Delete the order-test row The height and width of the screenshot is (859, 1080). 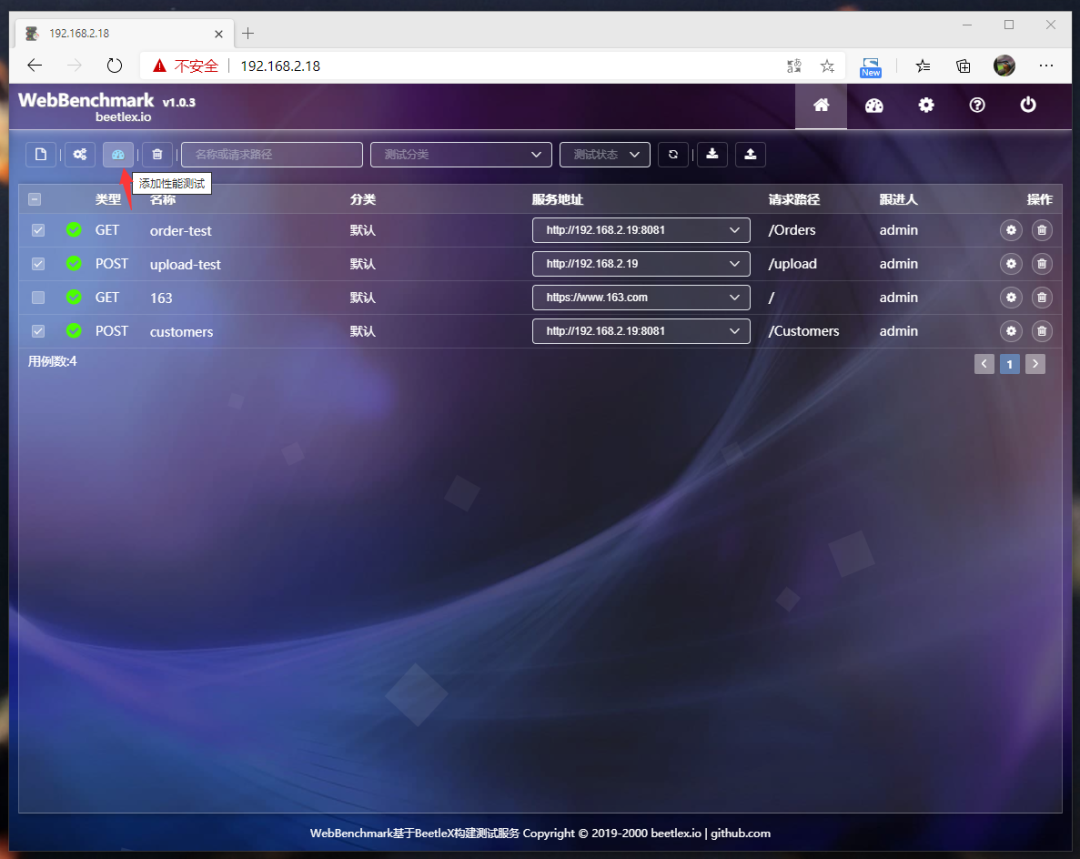point(1041,230)
